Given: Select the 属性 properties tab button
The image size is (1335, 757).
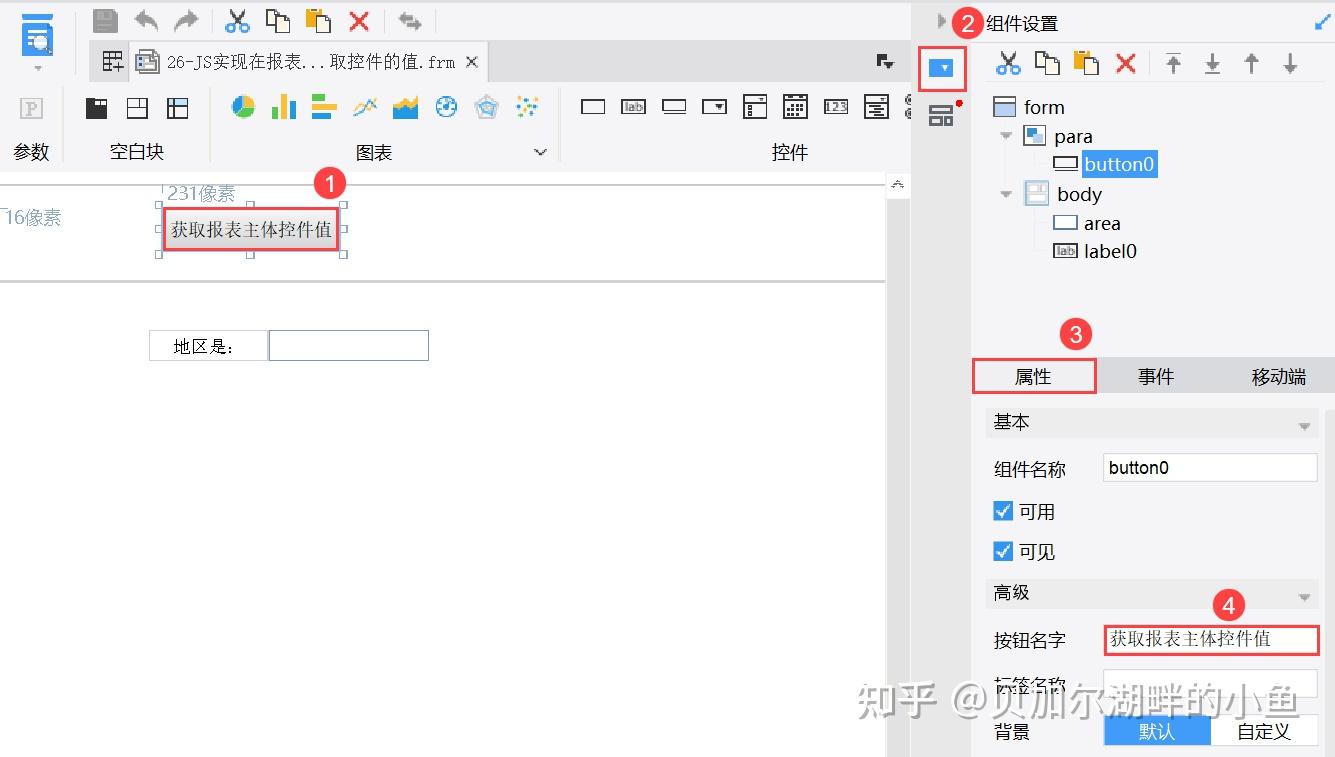Looking at the screenshot, I should [1034, 376].
